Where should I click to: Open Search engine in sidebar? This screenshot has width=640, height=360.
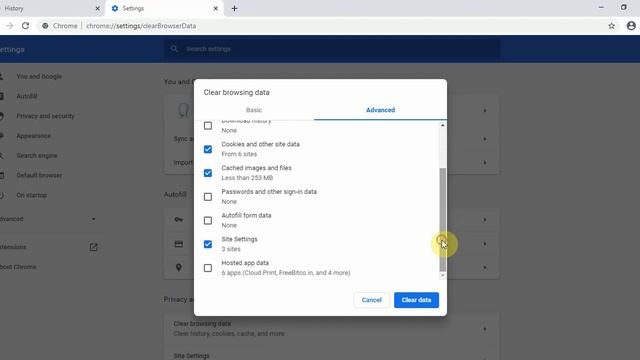click(x=37, y=156)
